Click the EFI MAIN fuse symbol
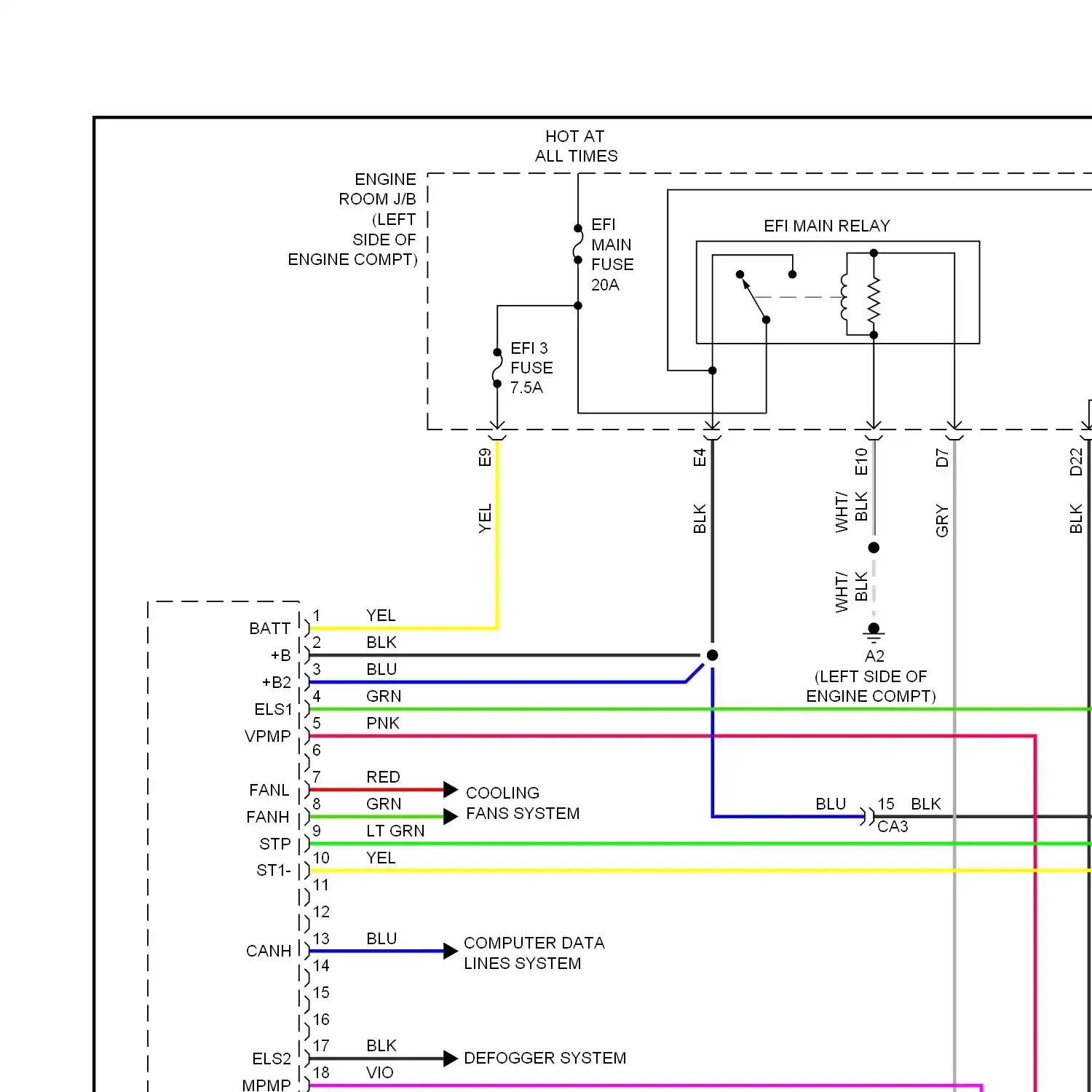 click(x=578, y=244)
